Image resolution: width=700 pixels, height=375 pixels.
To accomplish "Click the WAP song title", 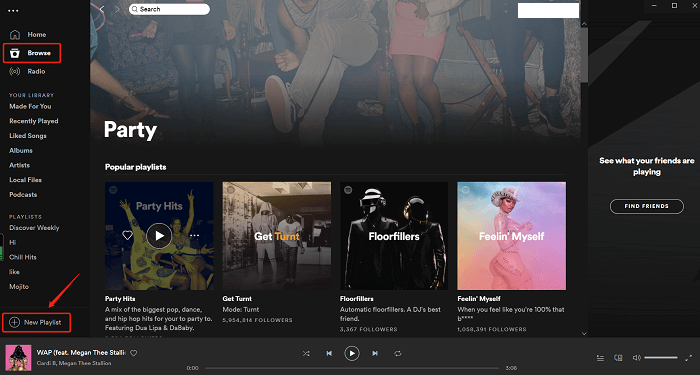I will [x=81, y=353].
